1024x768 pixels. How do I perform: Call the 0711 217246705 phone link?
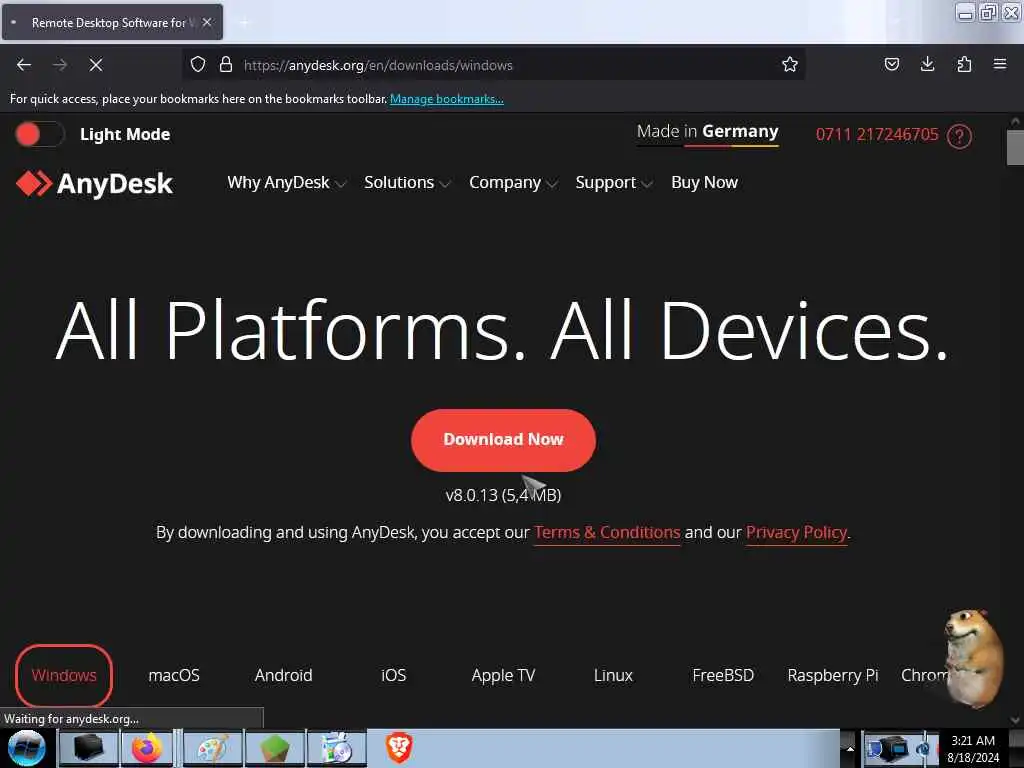tap(876, 135)
